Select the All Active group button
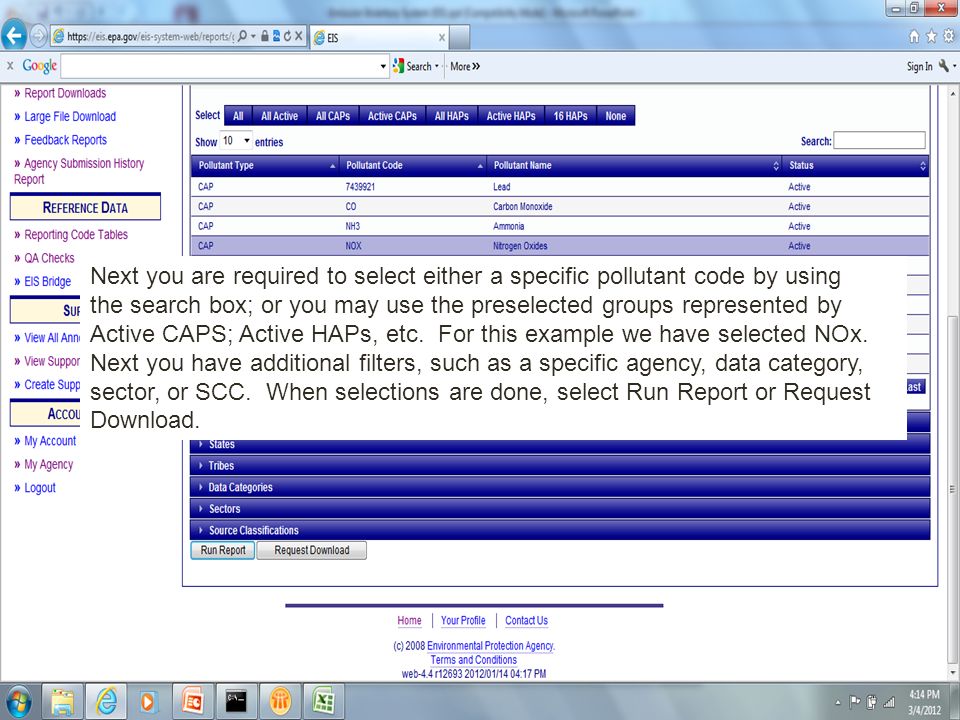Viewport: 960px width, 720px height. point(279,116)
